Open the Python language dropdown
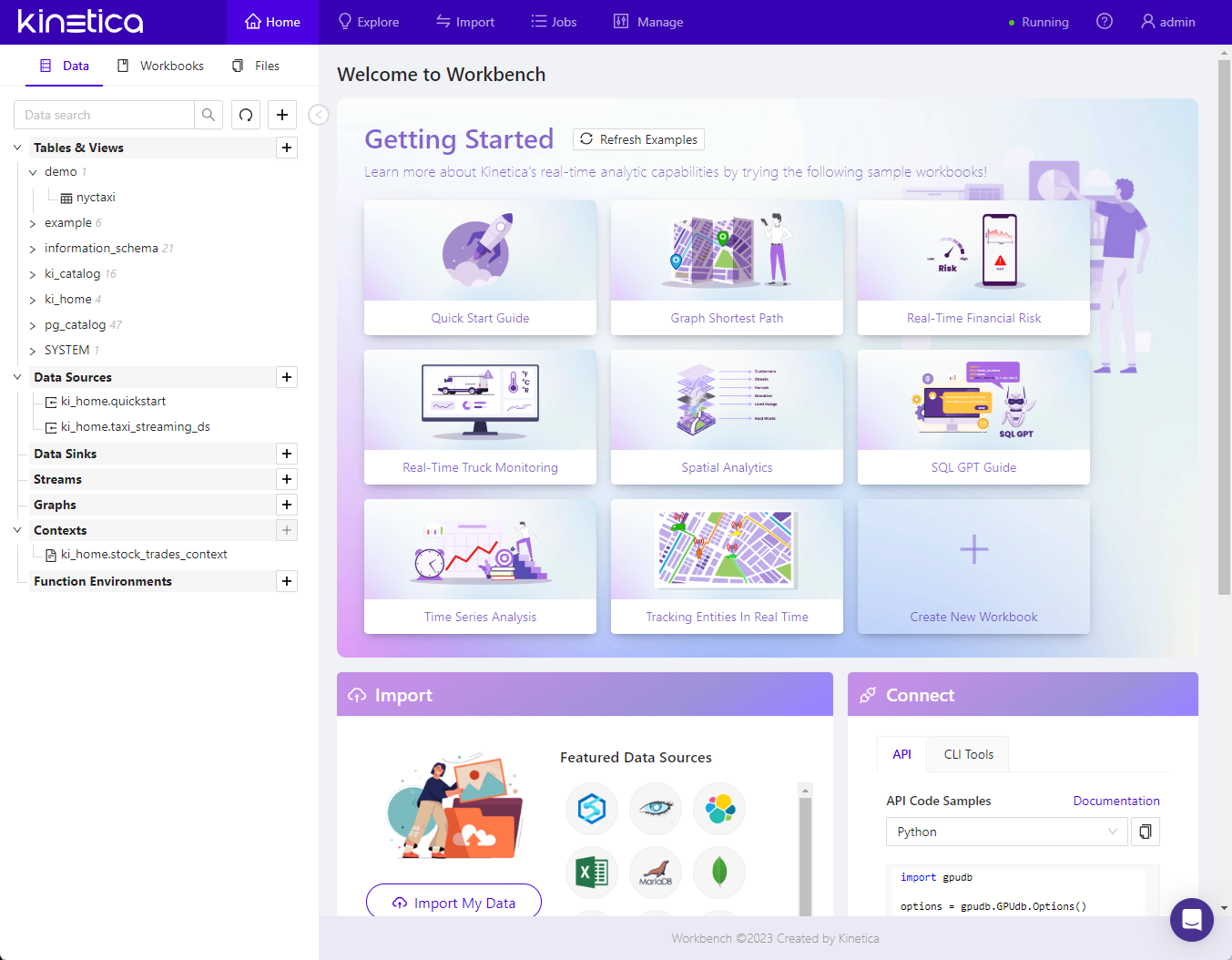This screenshot has height=960, width=1232. pos(1006,832)
